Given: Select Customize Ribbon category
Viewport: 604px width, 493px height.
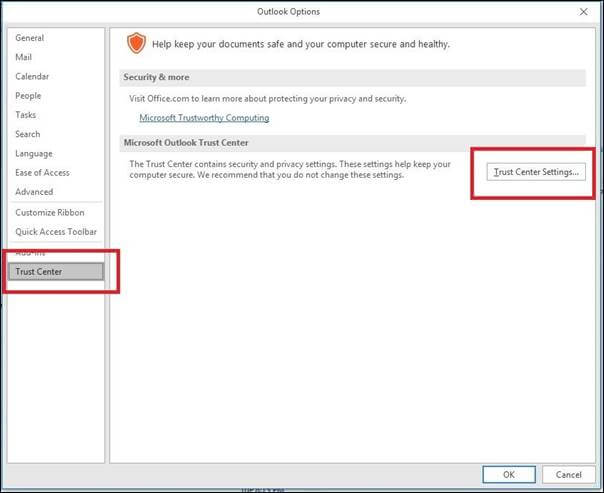Looking at the screenshot, I should (50, 213).
